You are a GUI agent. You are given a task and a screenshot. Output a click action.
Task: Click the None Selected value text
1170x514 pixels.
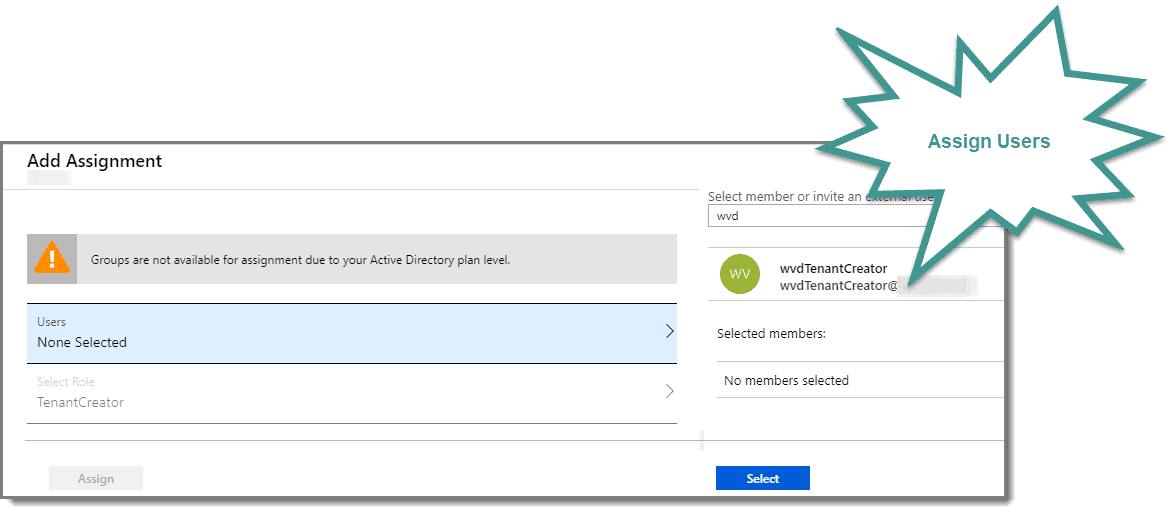82,342
